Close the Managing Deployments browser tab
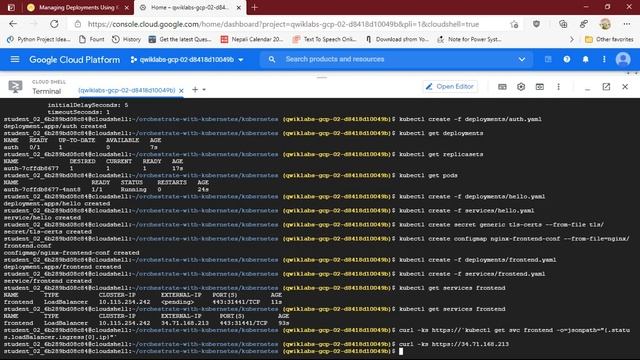Image resolution: width=640 pixels, height=360 pixels. 127,7
